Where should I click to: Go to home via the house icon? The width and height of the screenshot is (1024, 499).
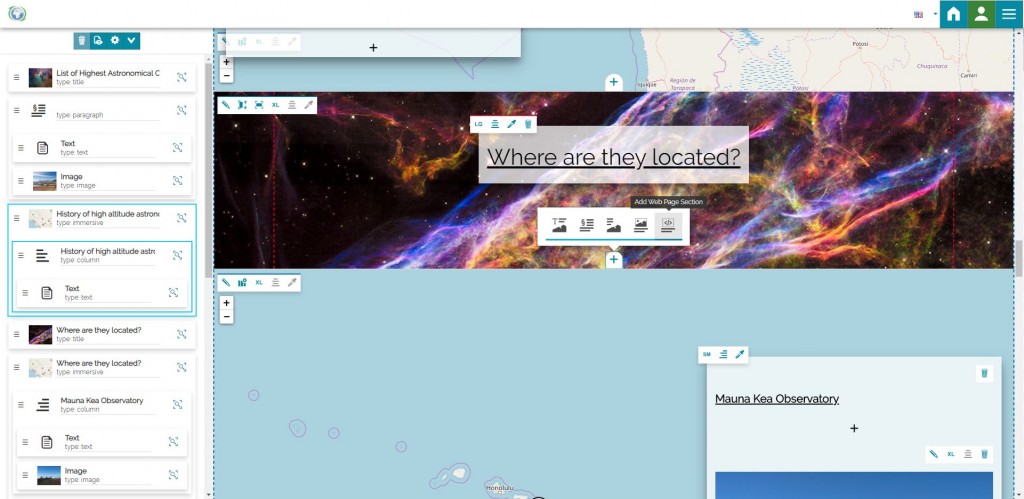tap(954, 14)
